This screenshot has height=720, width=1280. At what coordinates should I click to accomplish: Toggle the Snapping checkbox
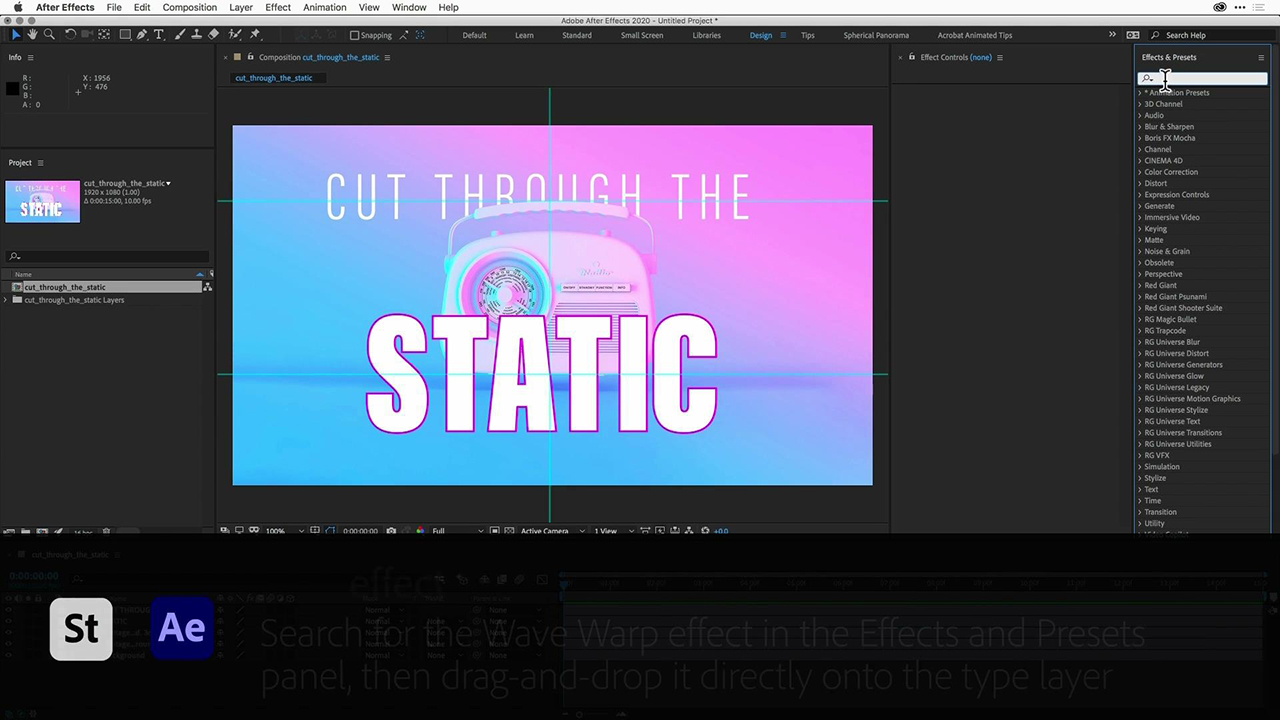click(354, 35)
